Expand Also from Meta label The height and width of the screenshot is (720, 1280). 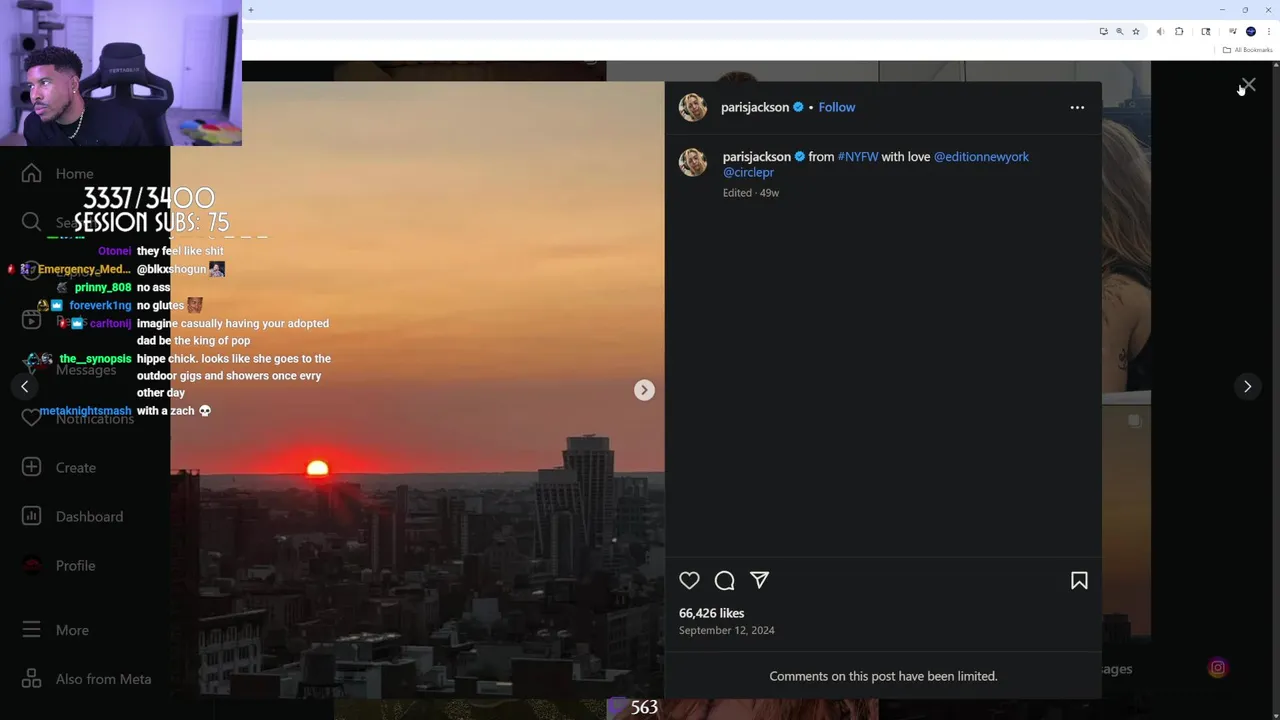coord(104,679)
